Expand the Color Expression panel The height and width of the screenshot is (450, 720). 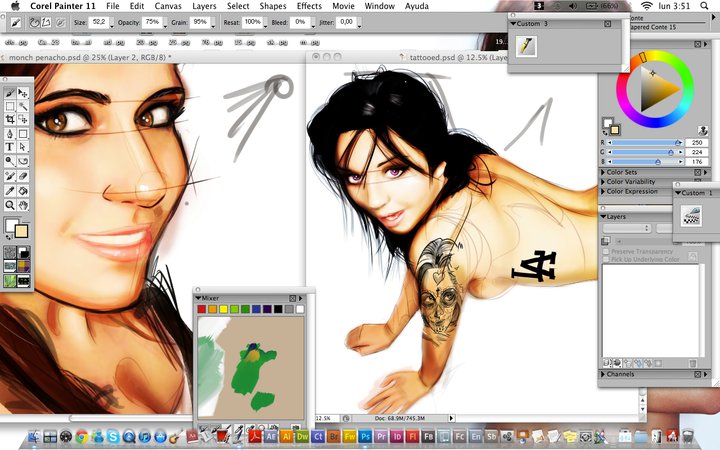(603, 191)
